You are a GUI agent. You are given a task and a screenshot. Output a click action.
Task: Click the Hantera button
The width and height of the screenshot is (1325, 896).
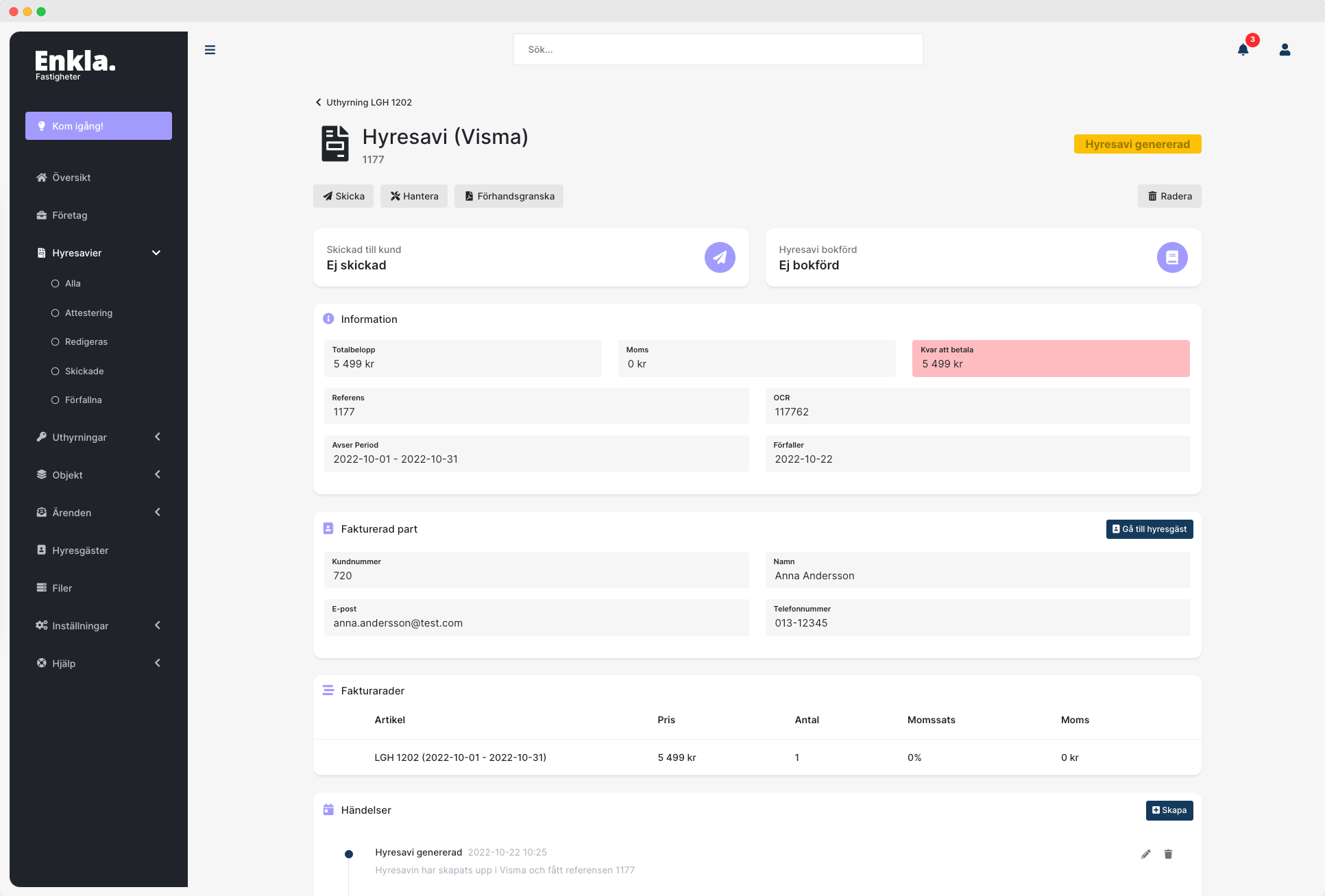[414, 196]
